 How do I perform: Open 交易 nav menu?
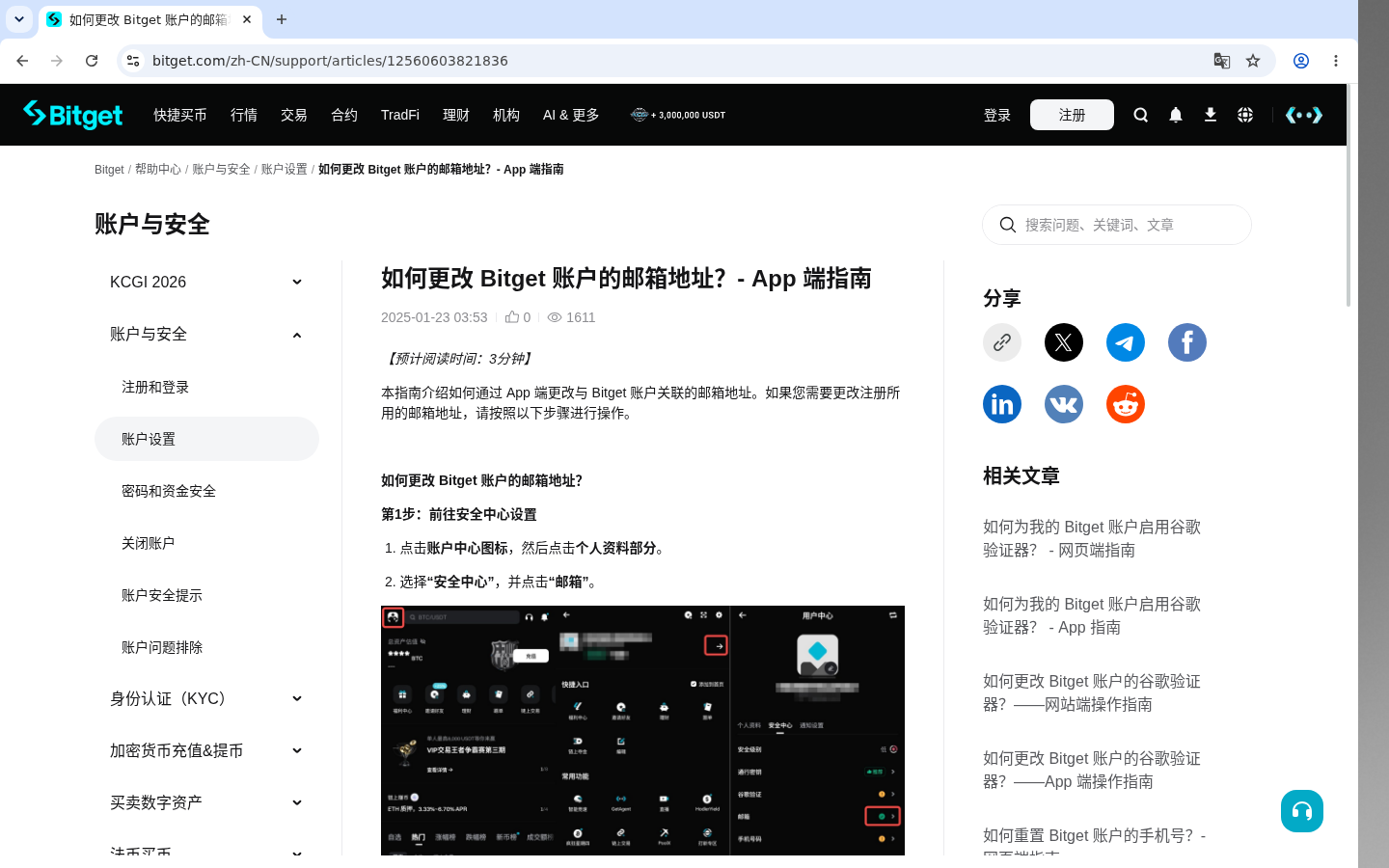294,115
